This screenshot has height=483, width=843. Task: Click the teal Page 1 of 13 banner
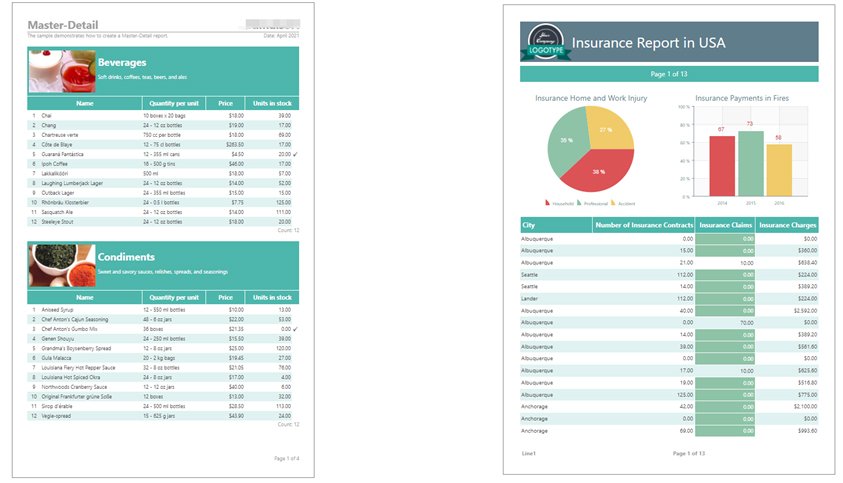[669, 74]
